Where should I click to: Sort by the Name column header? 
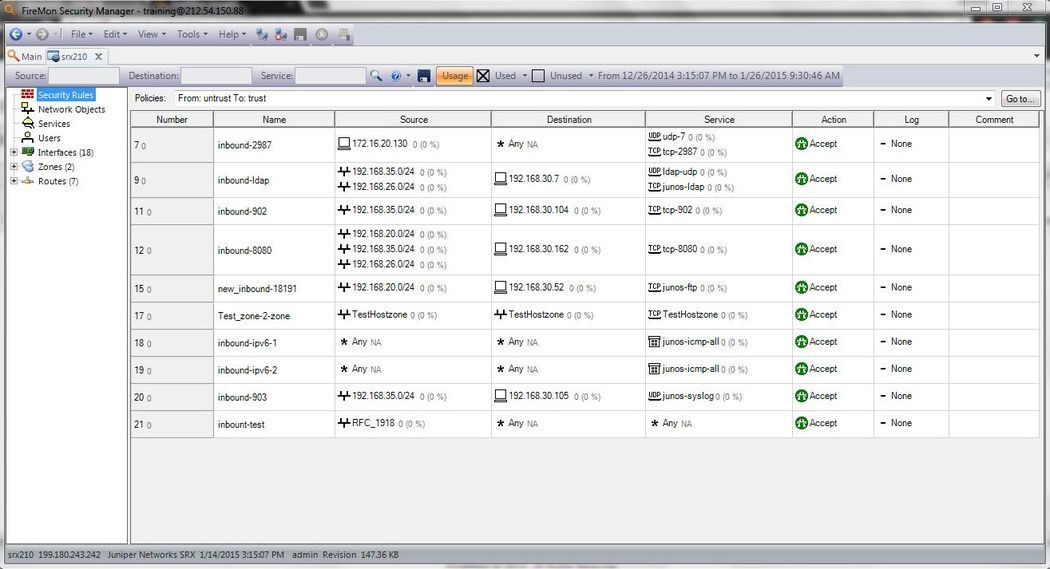tap(274, 119)
